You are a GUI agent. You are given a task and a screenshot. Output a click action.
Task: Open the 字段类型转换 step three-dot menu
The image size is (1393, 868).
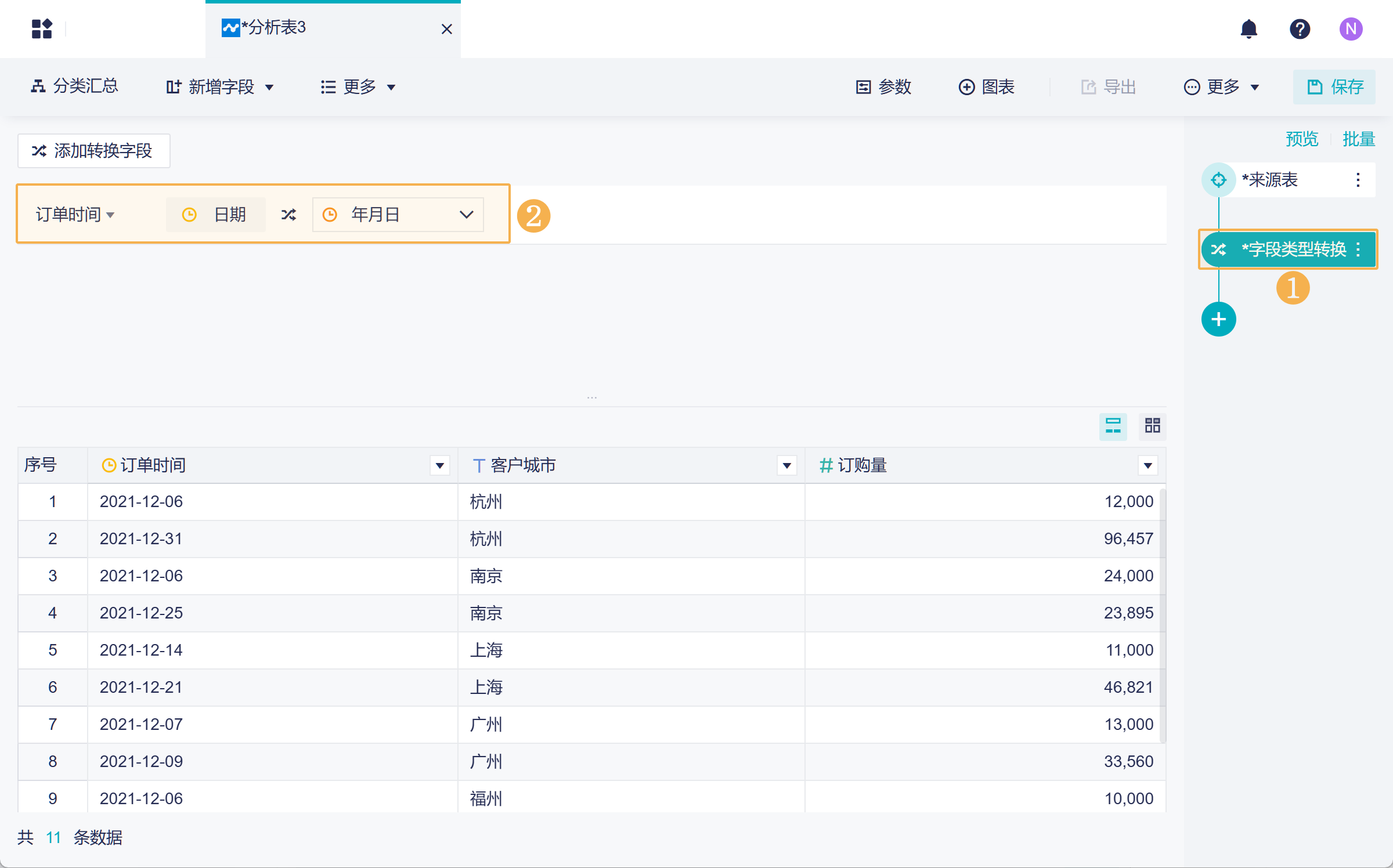[x=1358, y=249]
